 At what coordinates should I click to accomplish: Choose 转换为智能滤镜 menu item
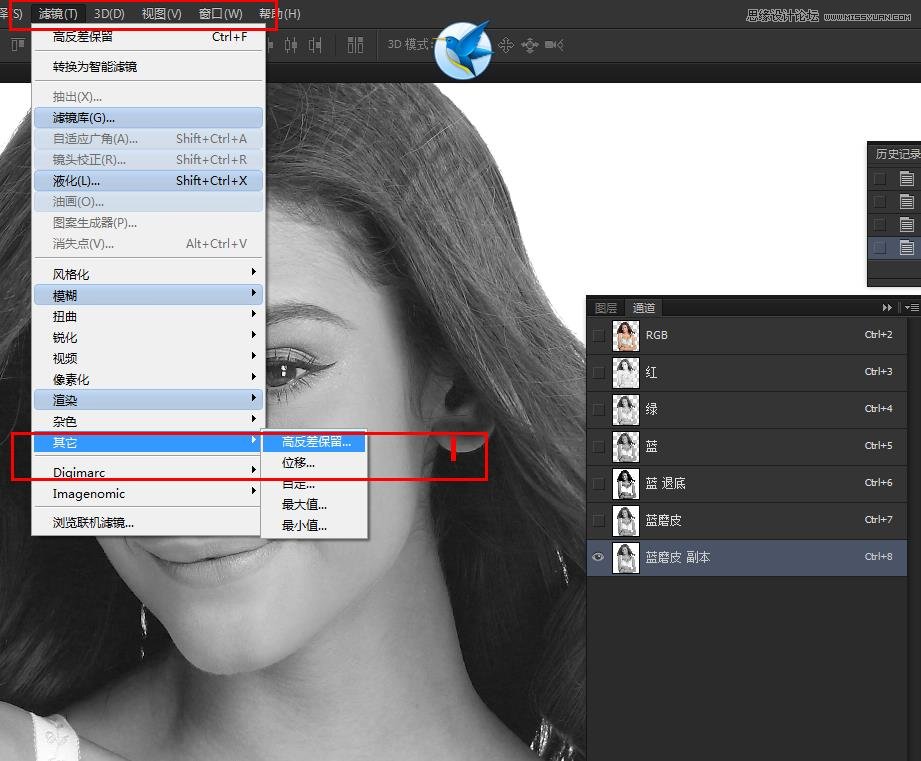[148, 66]
